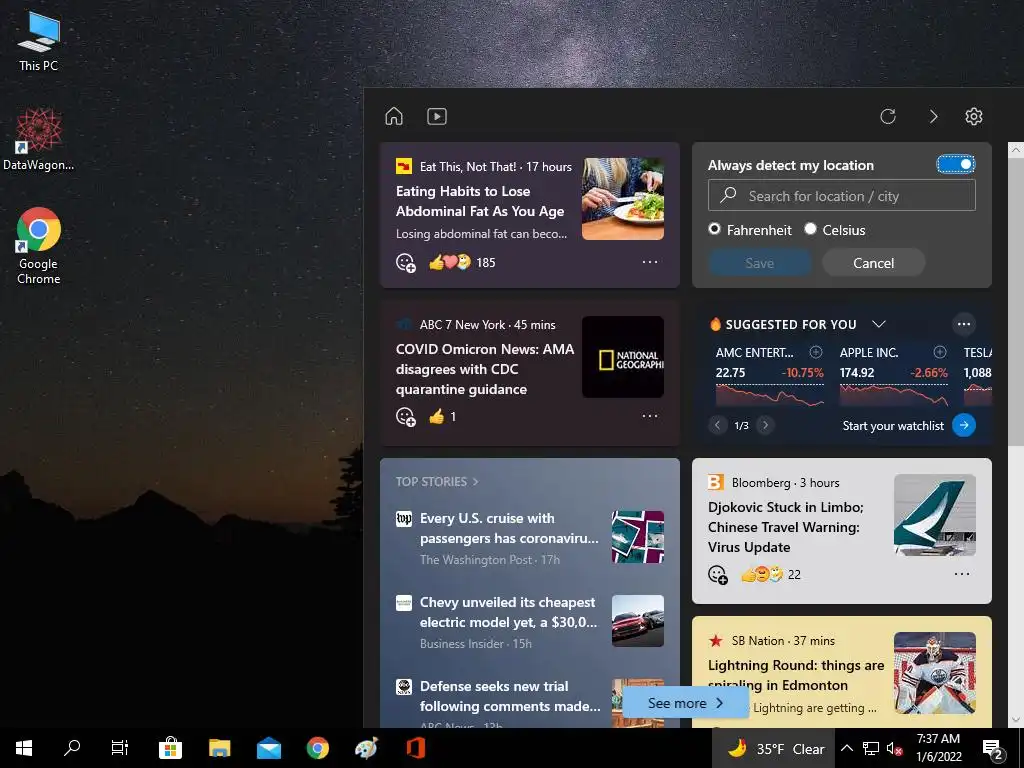Open the news feed Home icon
Image resolution: width=1024 pixels, height=768 pixels.
pyautogui.click(x=394, y=116)
